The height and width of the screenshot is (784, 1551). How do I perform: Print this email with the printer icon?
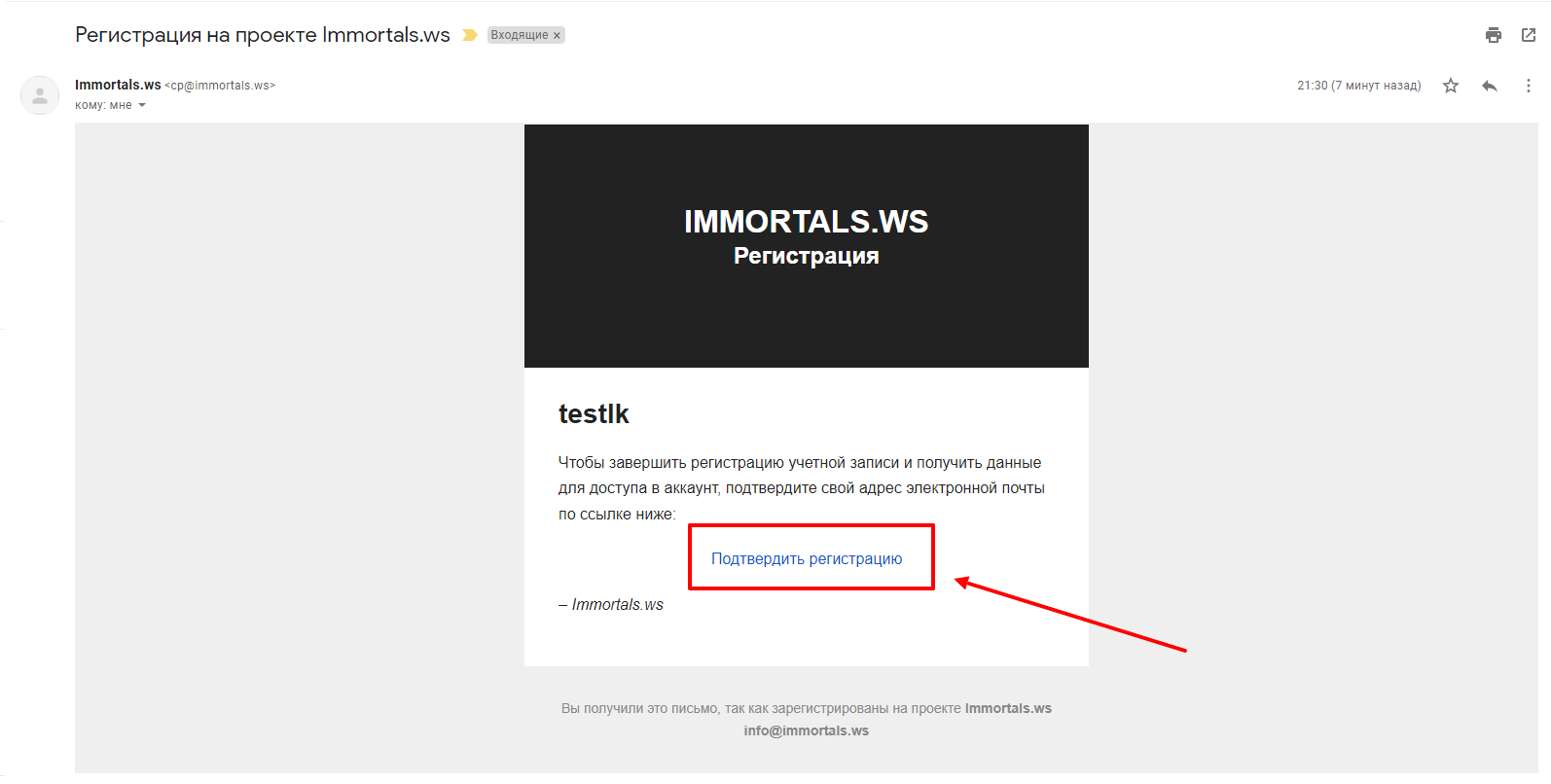pyautogui.click(x=1493, y=35)
